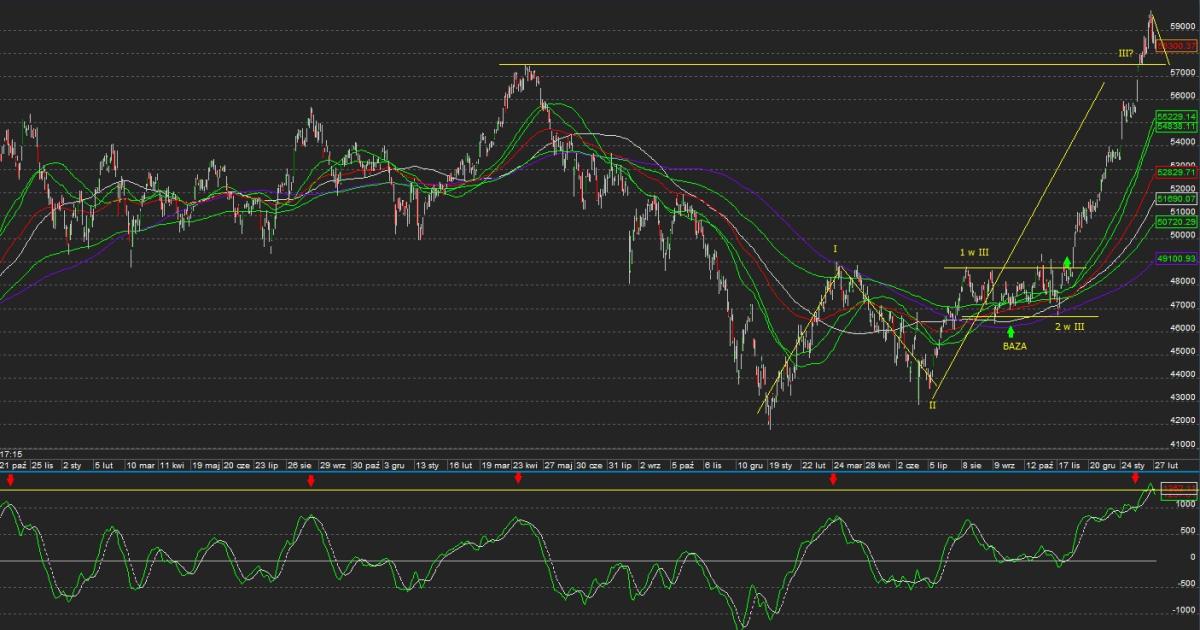Select the red arrow marker under 24 sty
This screenshot has height=630, width=1200.
[x=1135, y=481]
